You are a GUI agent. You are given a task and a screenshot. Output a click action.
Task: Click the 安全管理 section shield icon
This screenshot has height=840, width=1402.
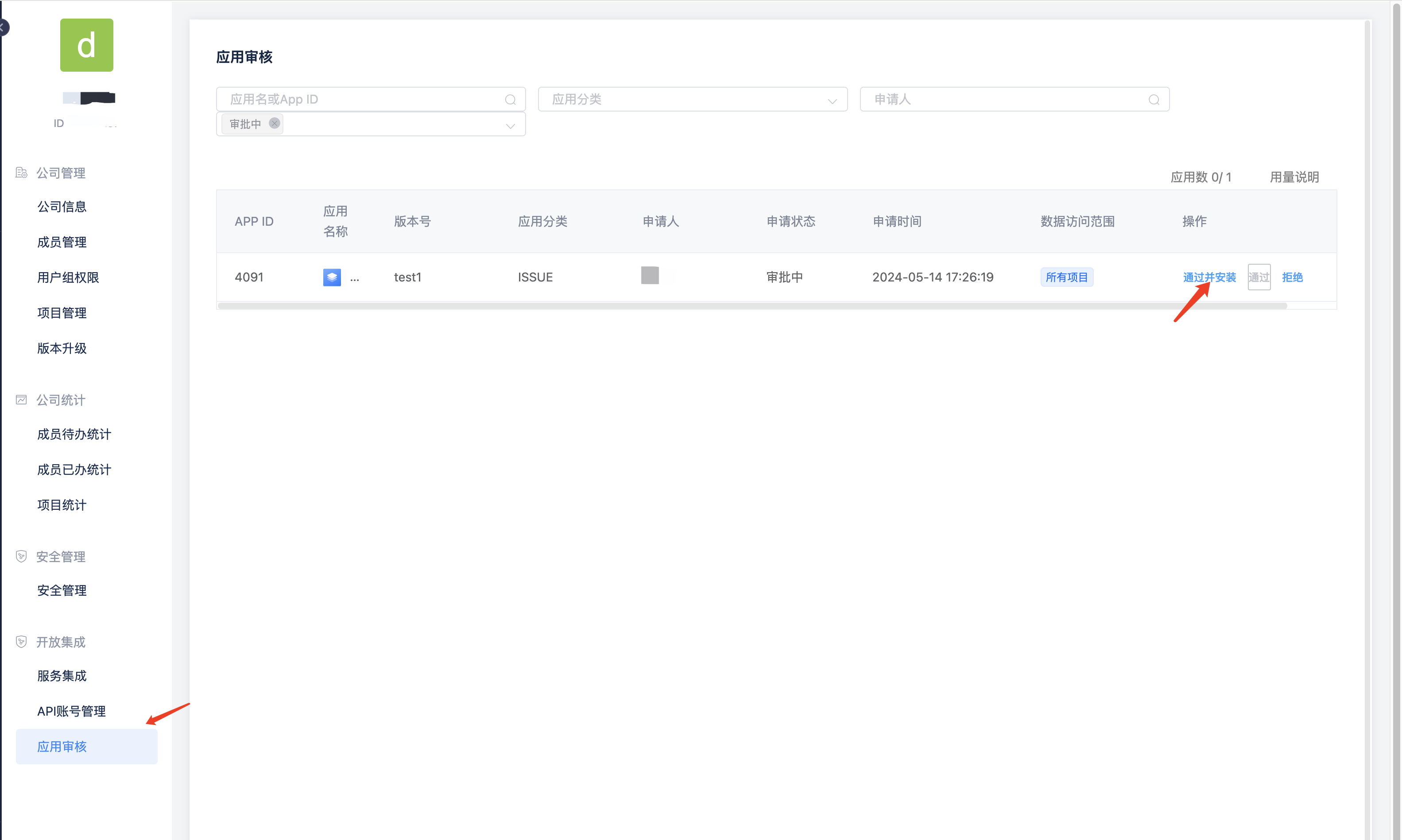click(x=22, y=556)
